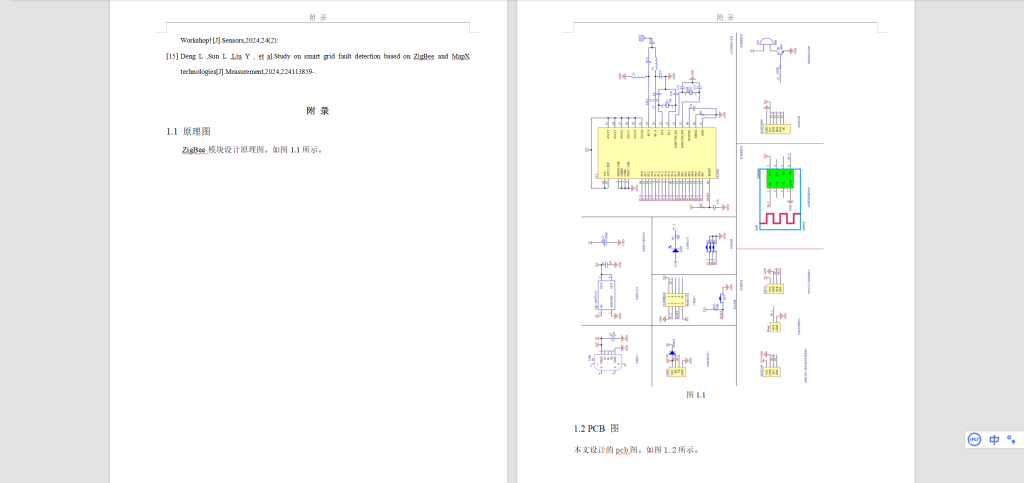Viewport: 1024px width, 483px height.
Task: Click the 附录 header text on right page
Action: point(726,17)
